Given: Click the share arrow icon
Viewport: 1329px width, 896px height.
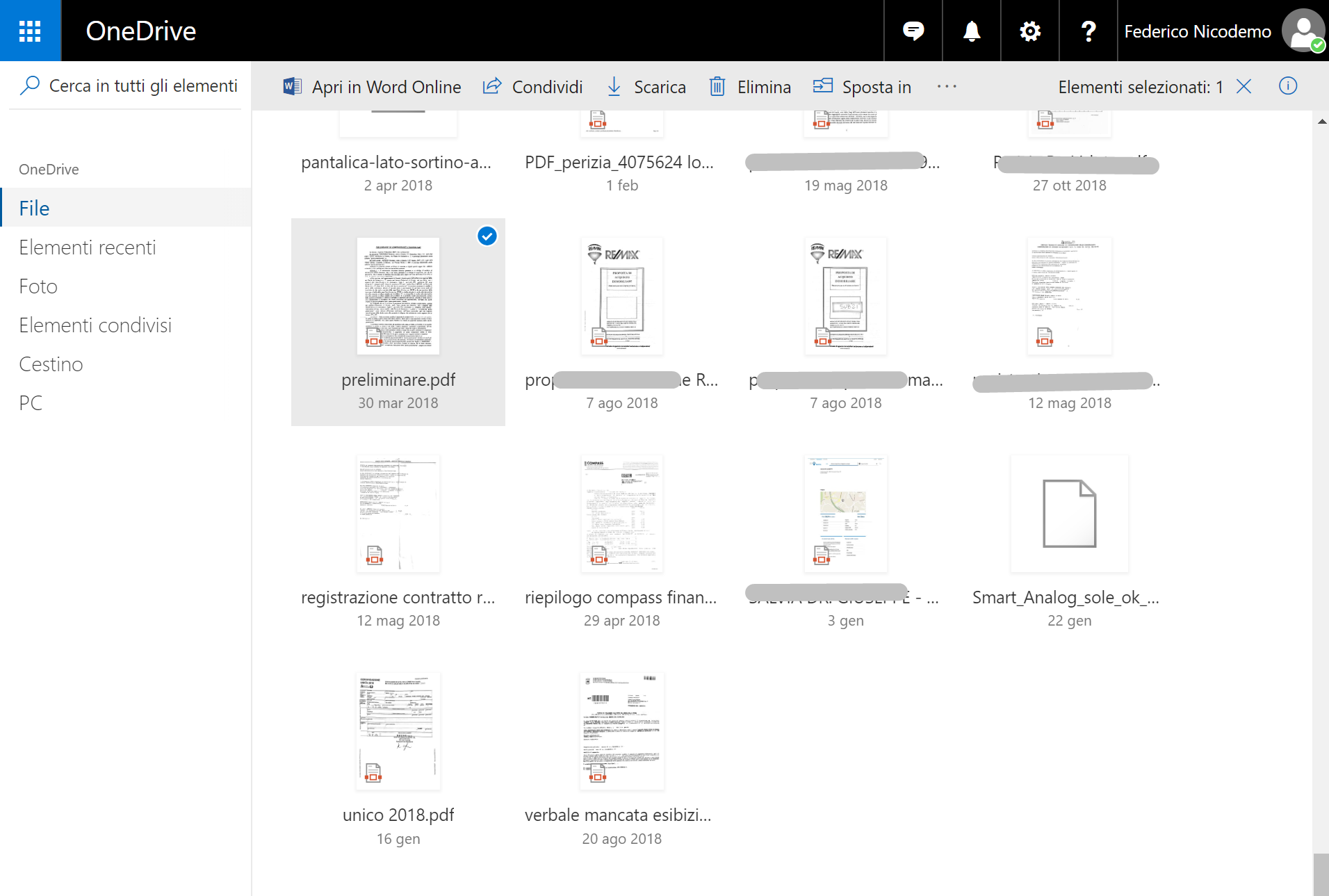Looking at the screenshot, I should tap(492, 86).
